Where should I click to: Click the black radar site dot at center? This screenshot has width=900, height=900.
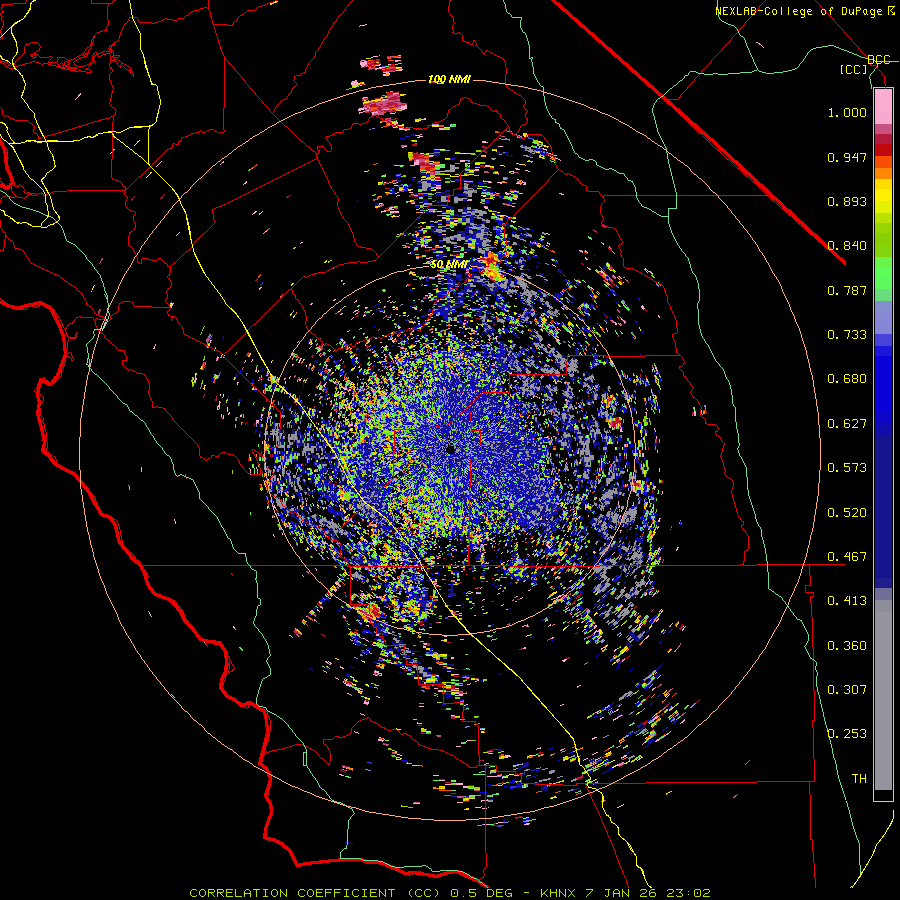point(451,449)
